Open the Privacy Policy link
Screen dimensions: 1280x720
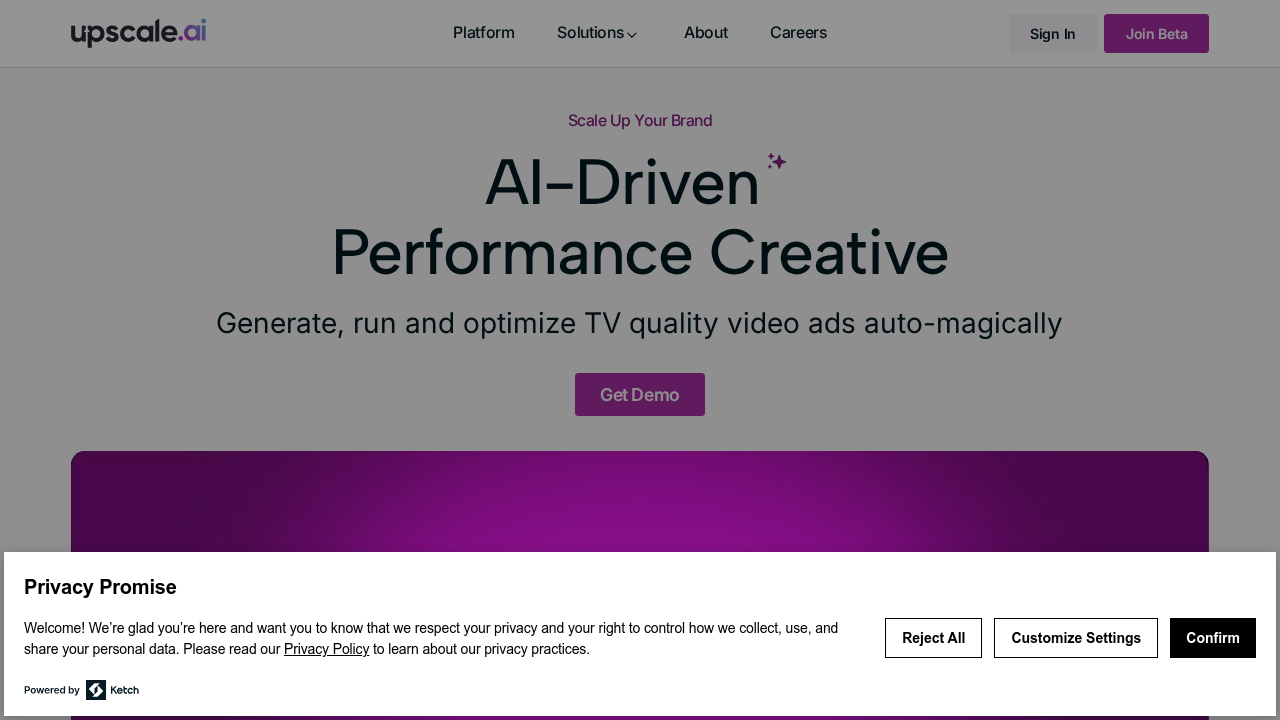(326, 649)
